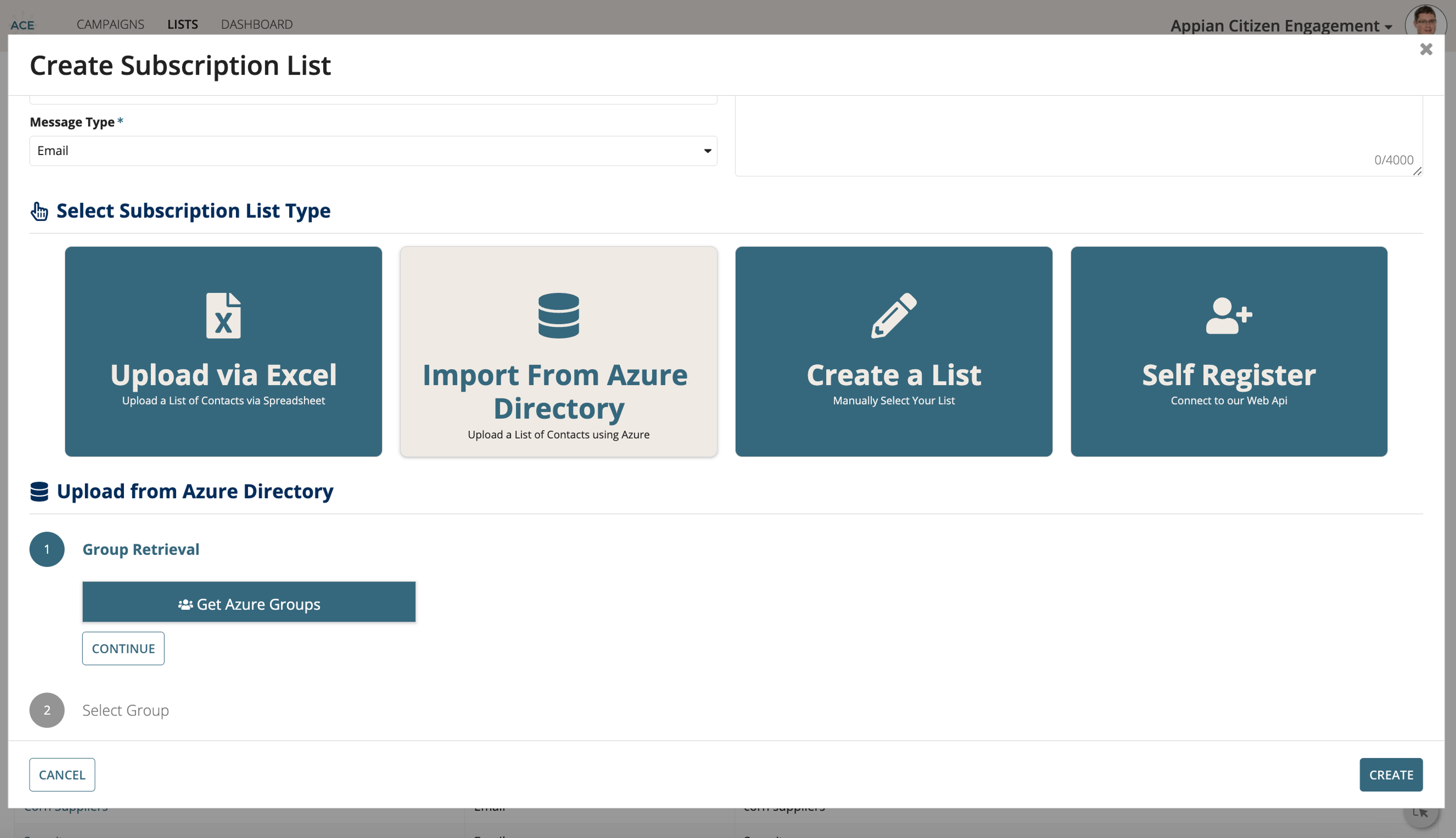Click the ACE logo in the header

tap(22, 24)
